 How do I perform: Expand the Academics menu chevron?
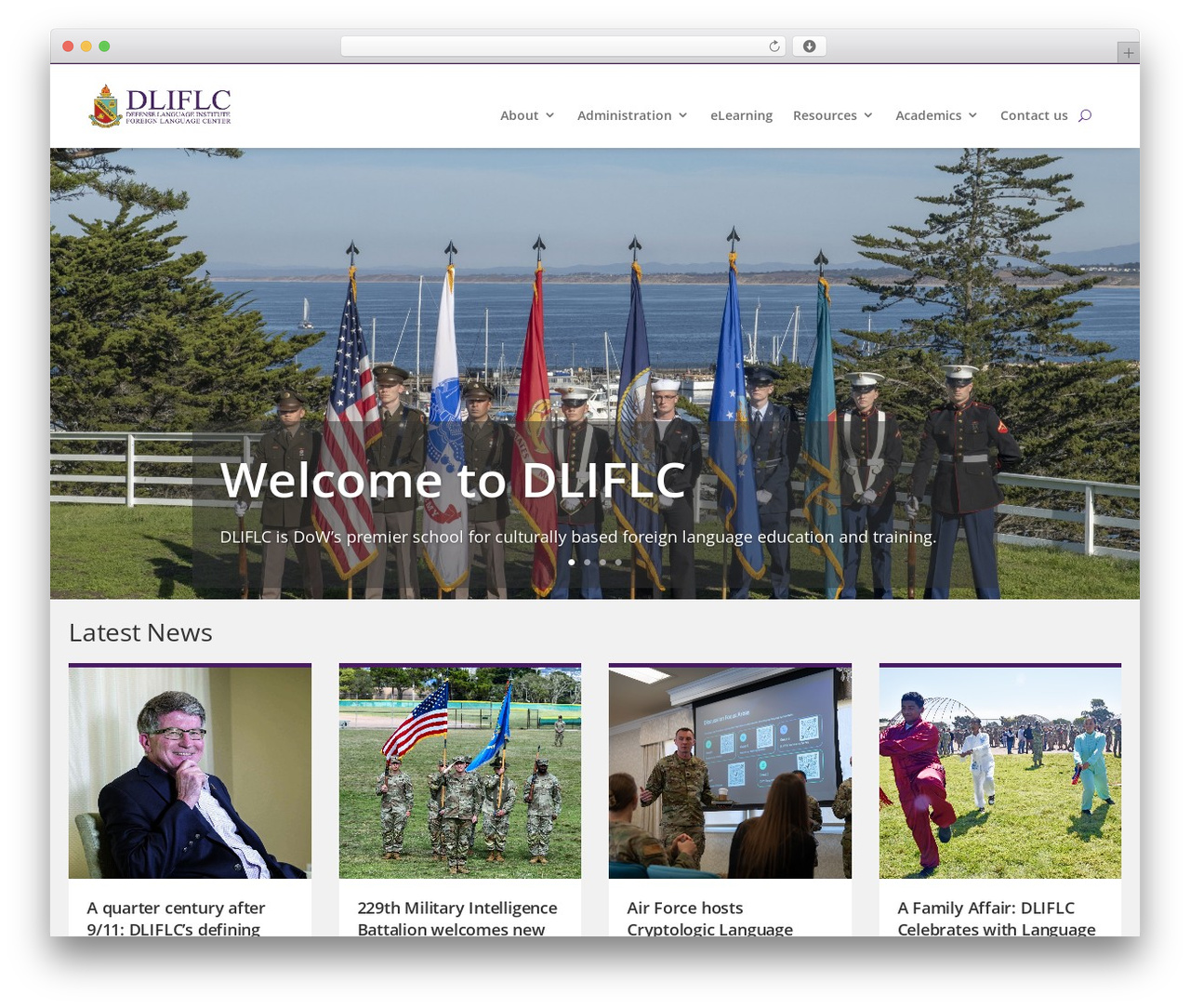click(973, 115)
